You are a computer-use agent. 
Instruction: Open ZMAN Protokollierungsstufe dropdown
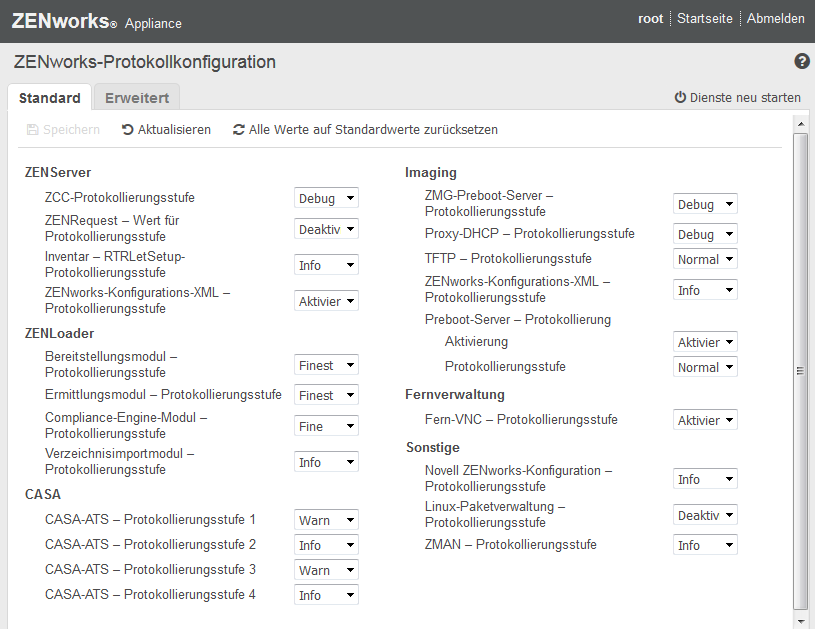click(x=705, y=545)
